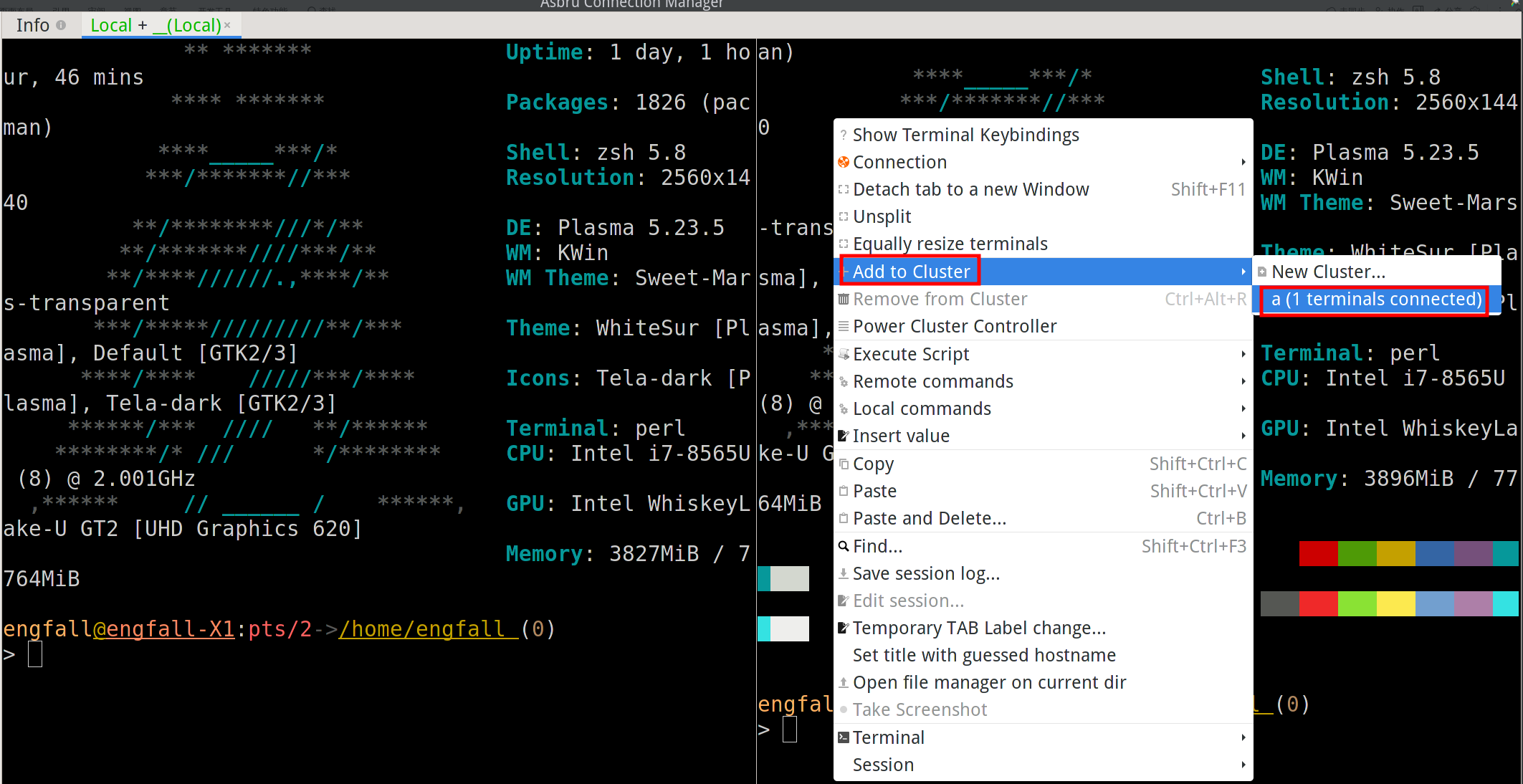Switch to the Info tab
The width and height of the screenshot is (1523, 784).
coord(33,25)
